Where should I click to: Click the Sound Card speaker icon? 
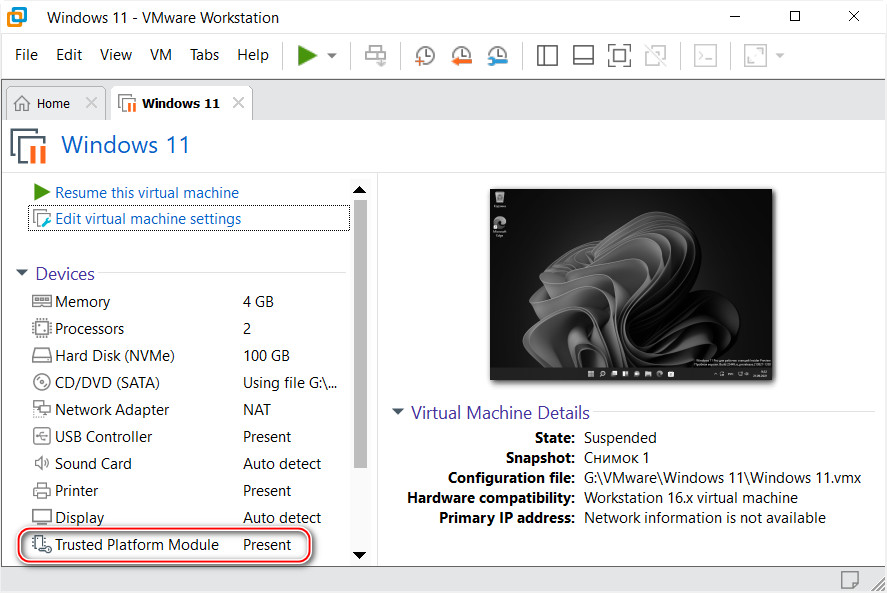point(41,463)
